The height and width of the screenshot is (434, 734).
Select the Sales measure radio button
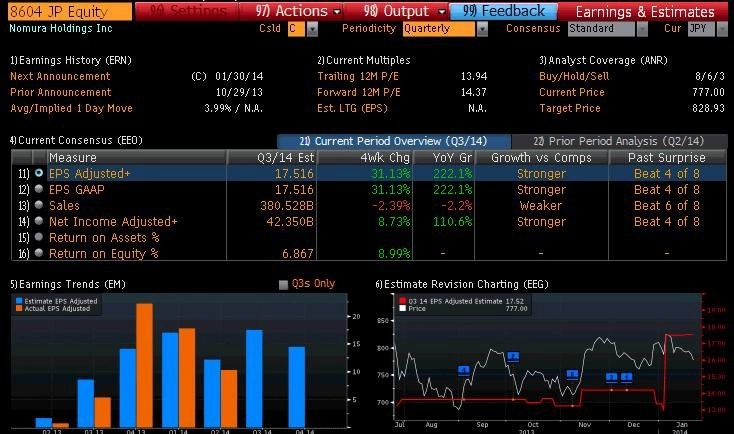39,205
